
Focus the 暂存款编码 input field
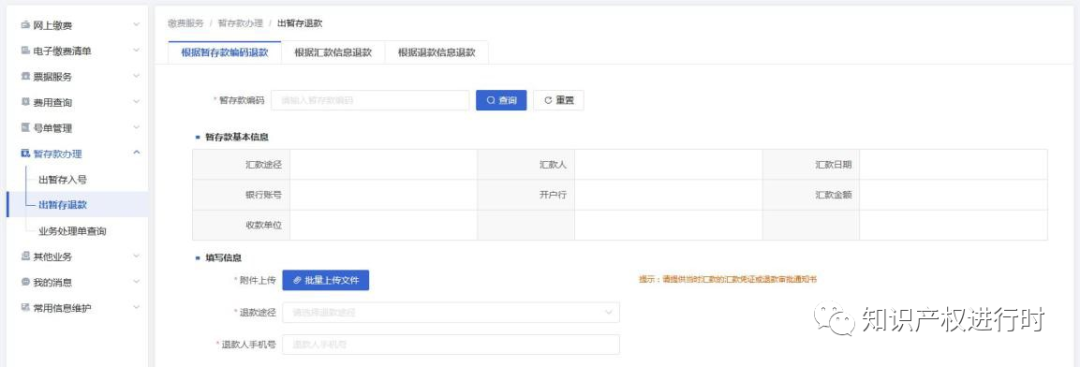[371, 100]
